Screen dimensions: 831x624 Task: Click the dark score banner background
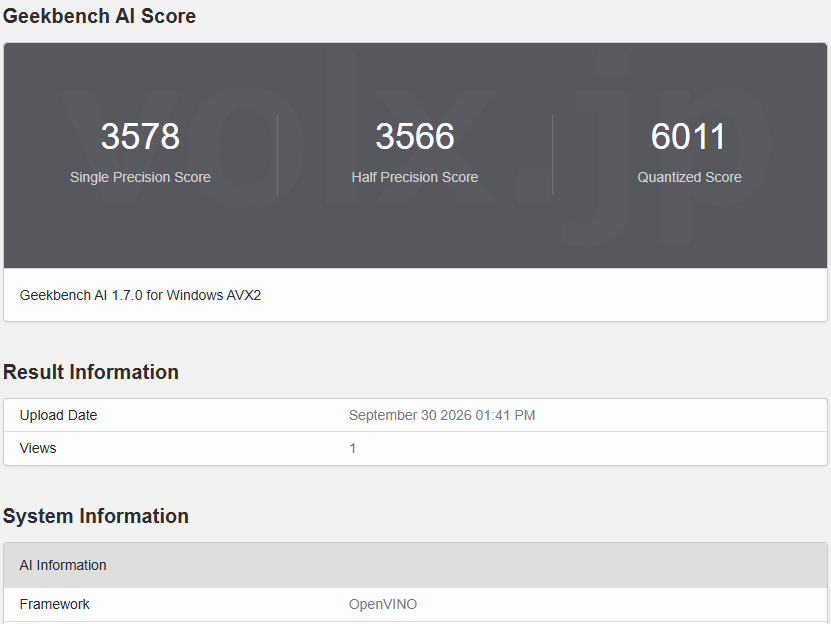(416, 233)
